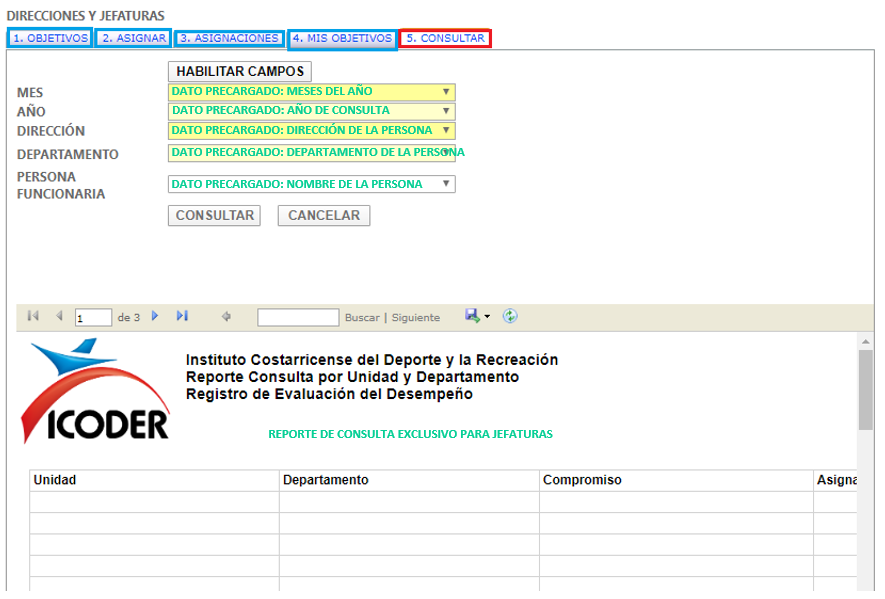Click 'Registro de Evaluación del Desempeño' title

pos(329,394)
